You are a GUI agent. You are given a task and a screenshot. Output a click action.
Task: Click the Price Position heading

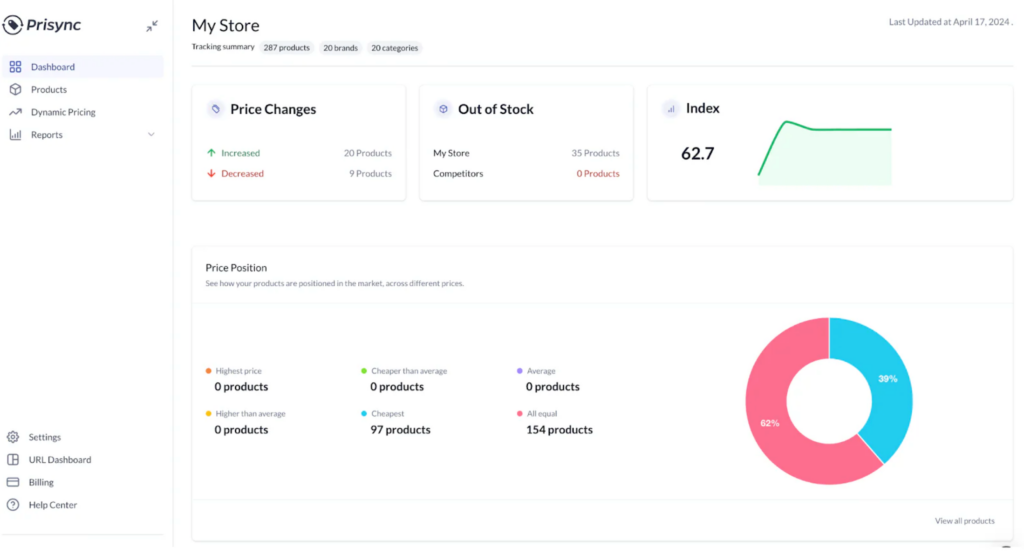coord(236,268)
